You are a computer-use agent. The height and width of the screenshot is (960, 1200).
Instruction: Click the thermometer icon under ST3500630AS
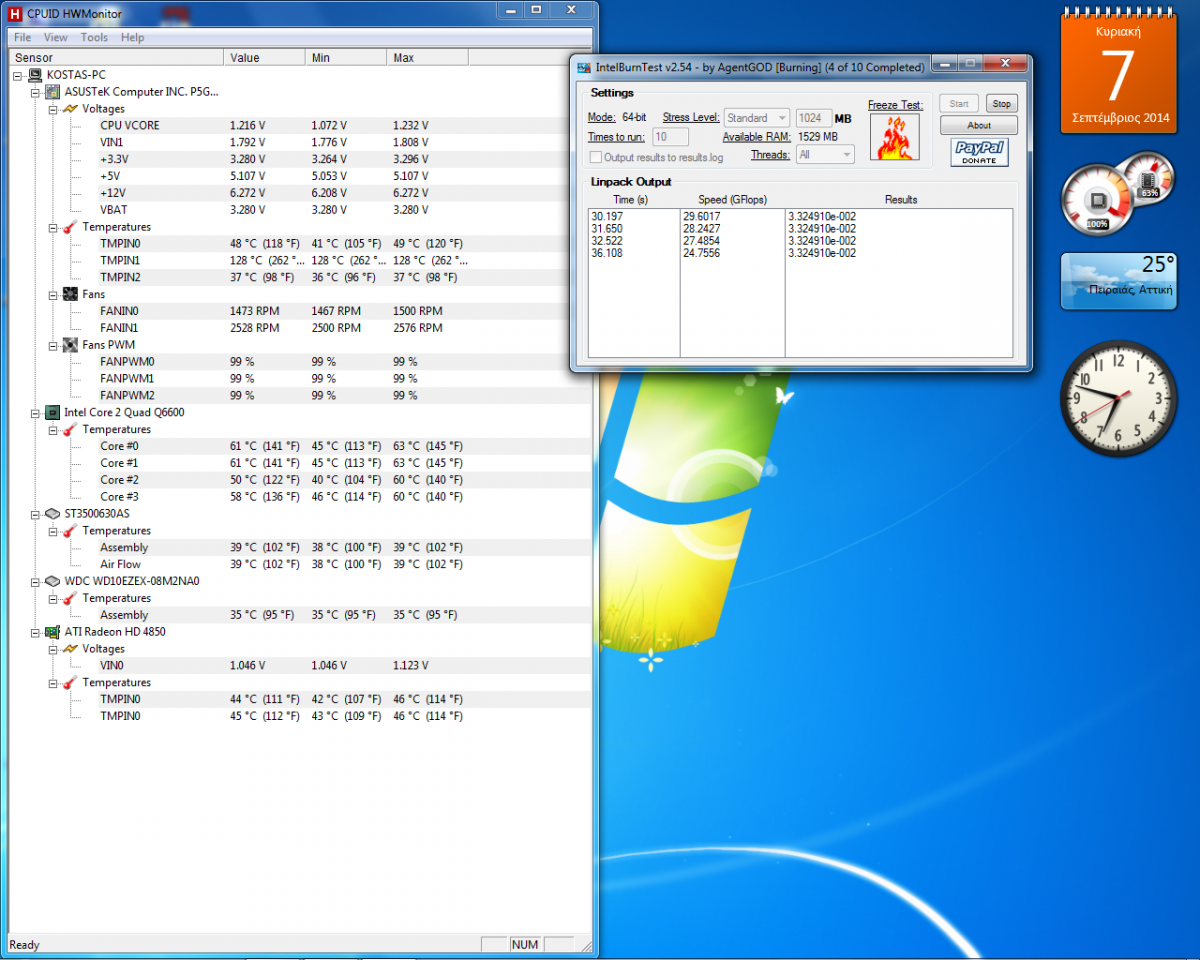pos(70,530)
